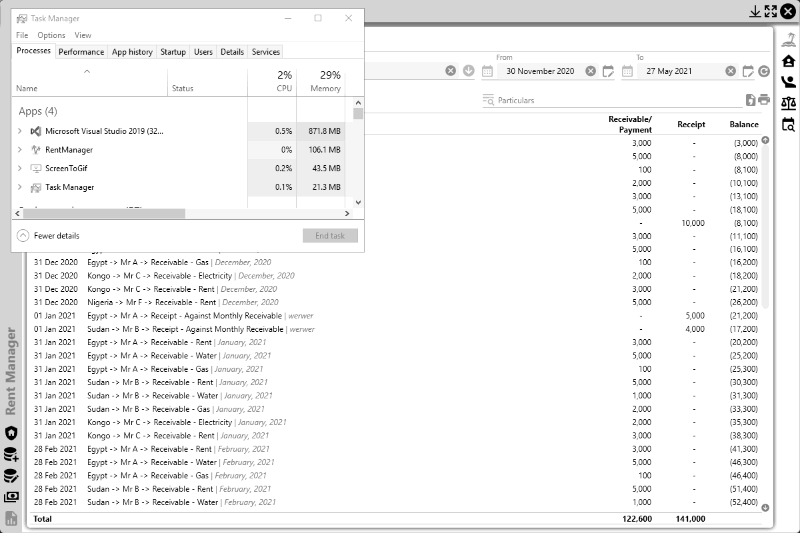The width and height of the screenshot is (800, 533).
Task: Collapse with the Fewer details chevron
Action: point(23,236)
